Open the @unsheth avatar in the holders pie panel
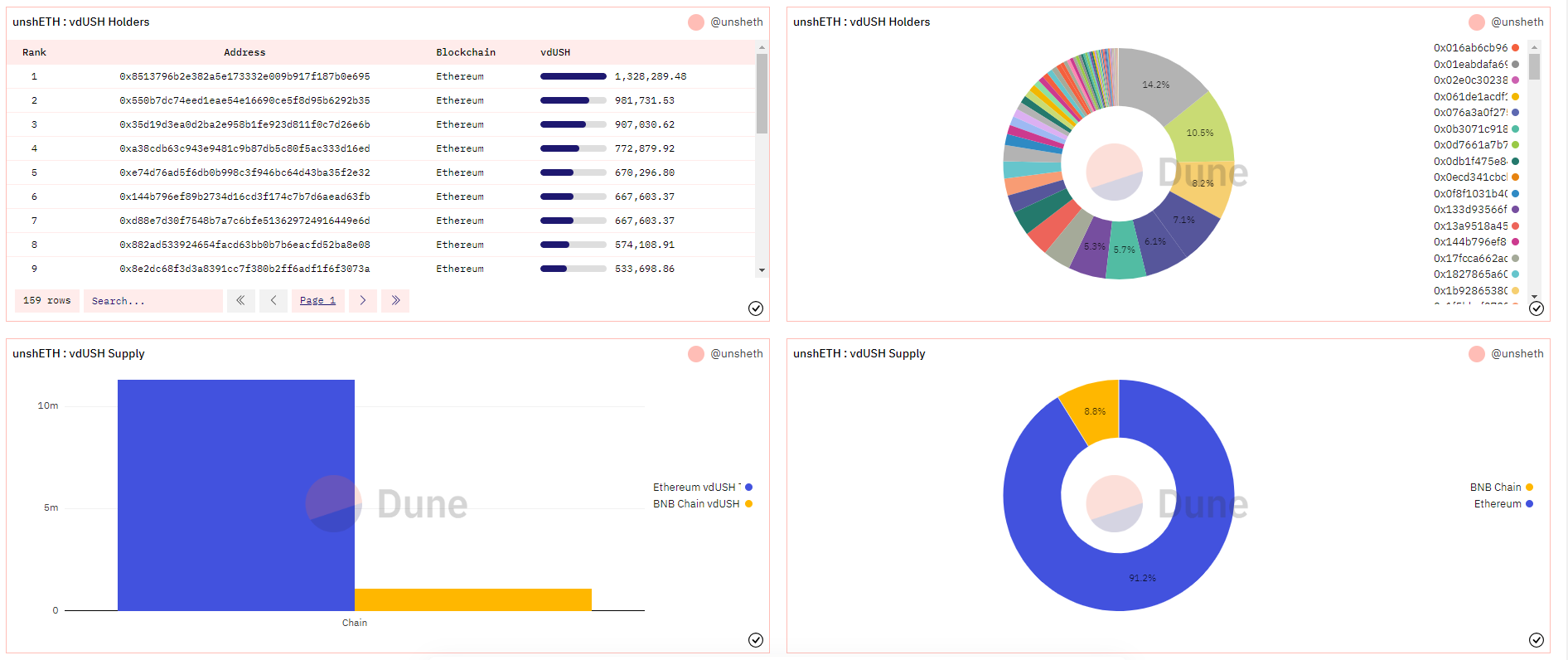Image resolution: width=1568 pixels, height=660 pixels. pyautogui.click(x=1477, y=22)
